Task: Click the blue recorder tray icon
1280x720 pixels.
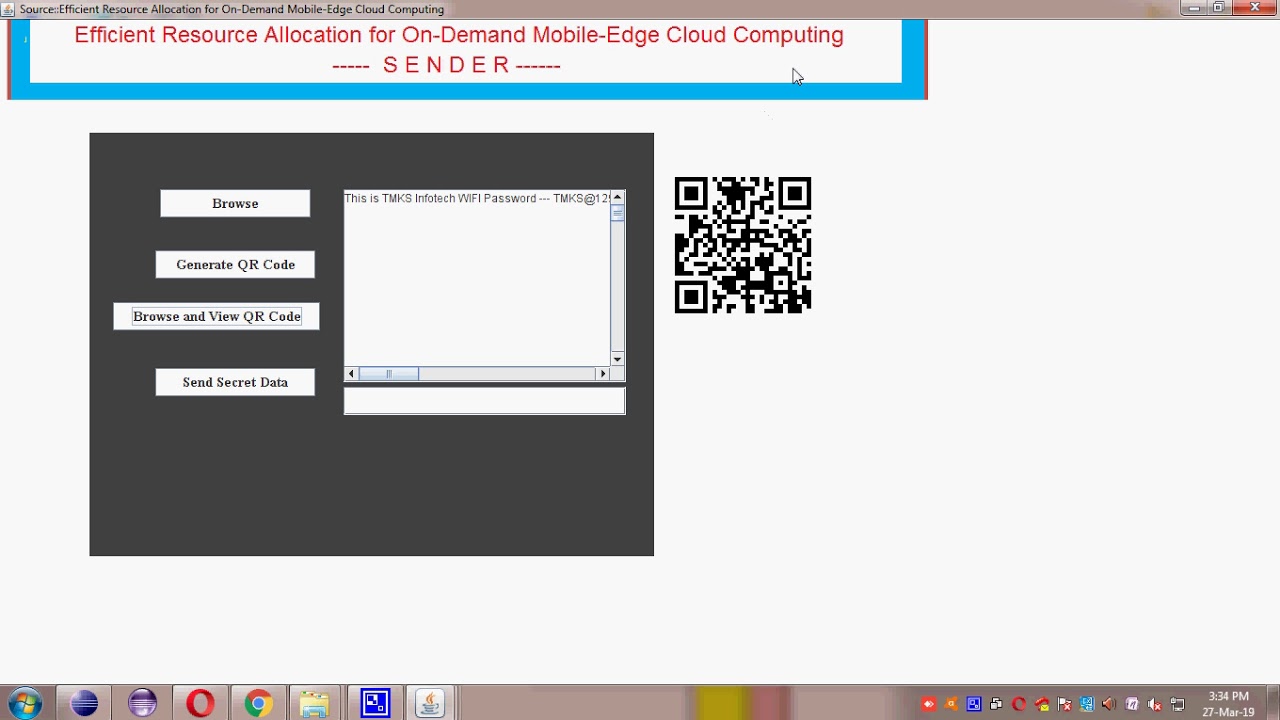Action: point(974,704)
